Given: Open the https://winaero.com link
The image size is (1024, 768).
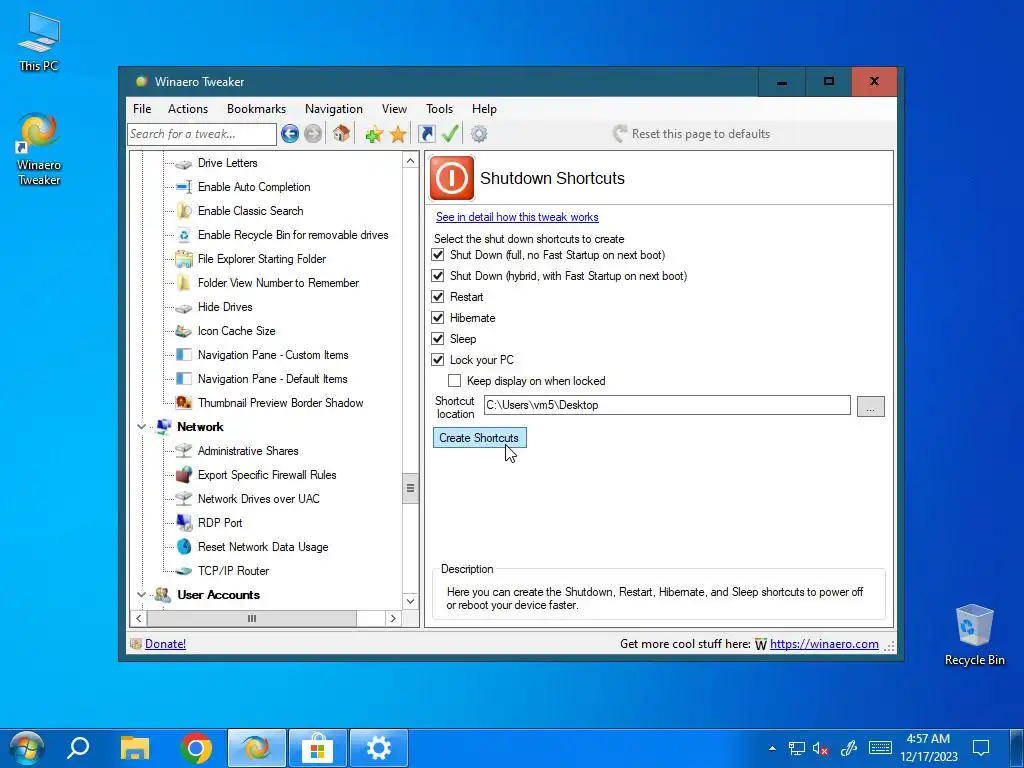Looking at the screenshot, I should click(x=824, y=644).
